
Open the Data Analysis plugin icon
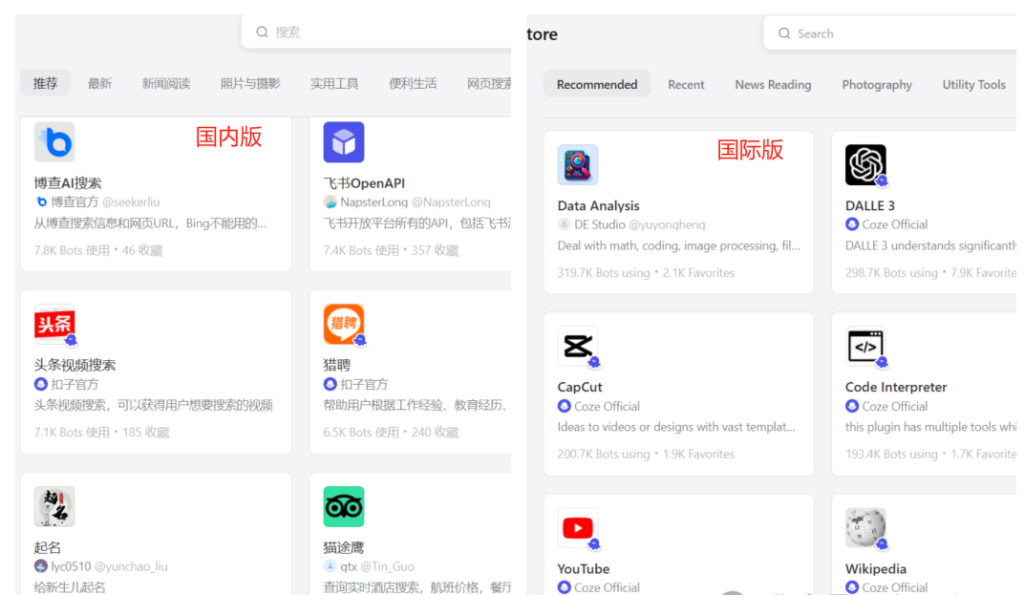[x=577, y=165]
